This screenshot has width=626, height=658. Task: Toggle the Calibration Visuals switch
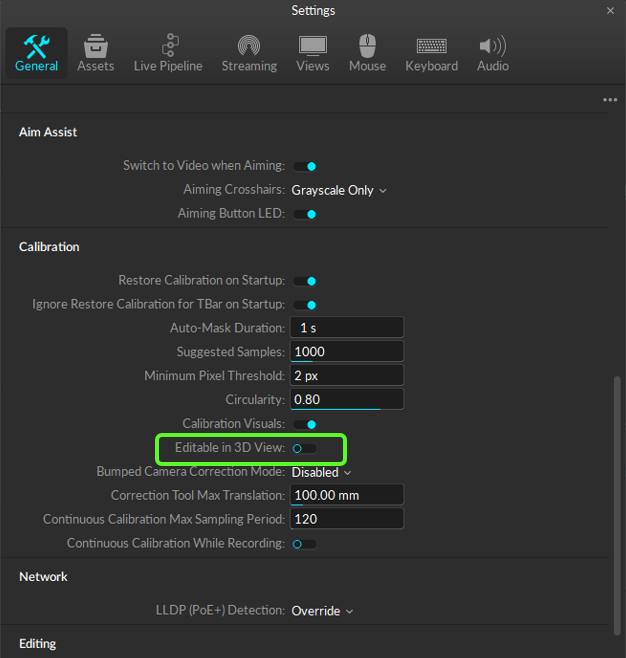305,425
